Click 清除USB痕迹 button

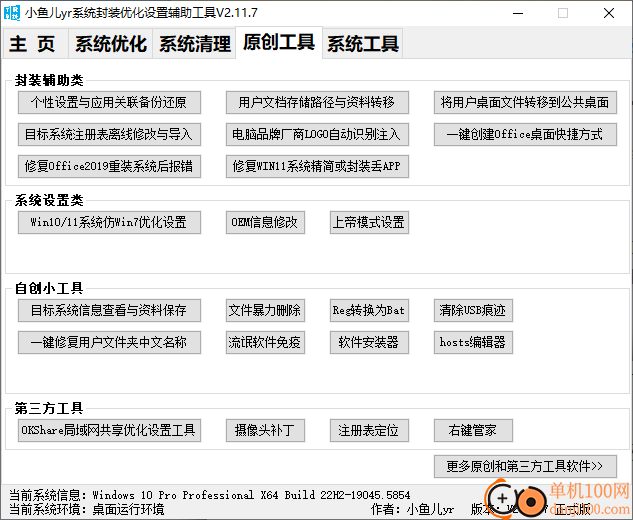click(x=473, y=310)
